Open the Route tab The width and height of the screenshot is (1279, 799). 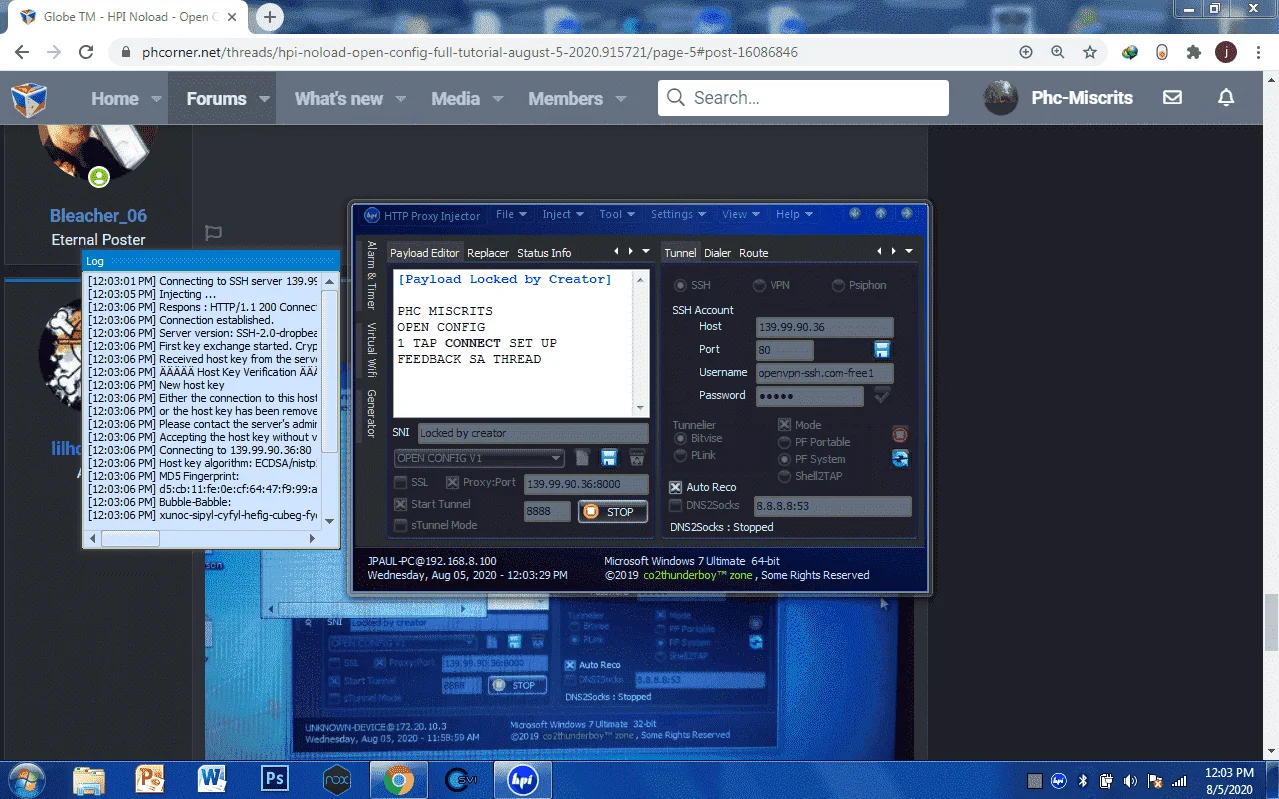(x=753, y=253)
